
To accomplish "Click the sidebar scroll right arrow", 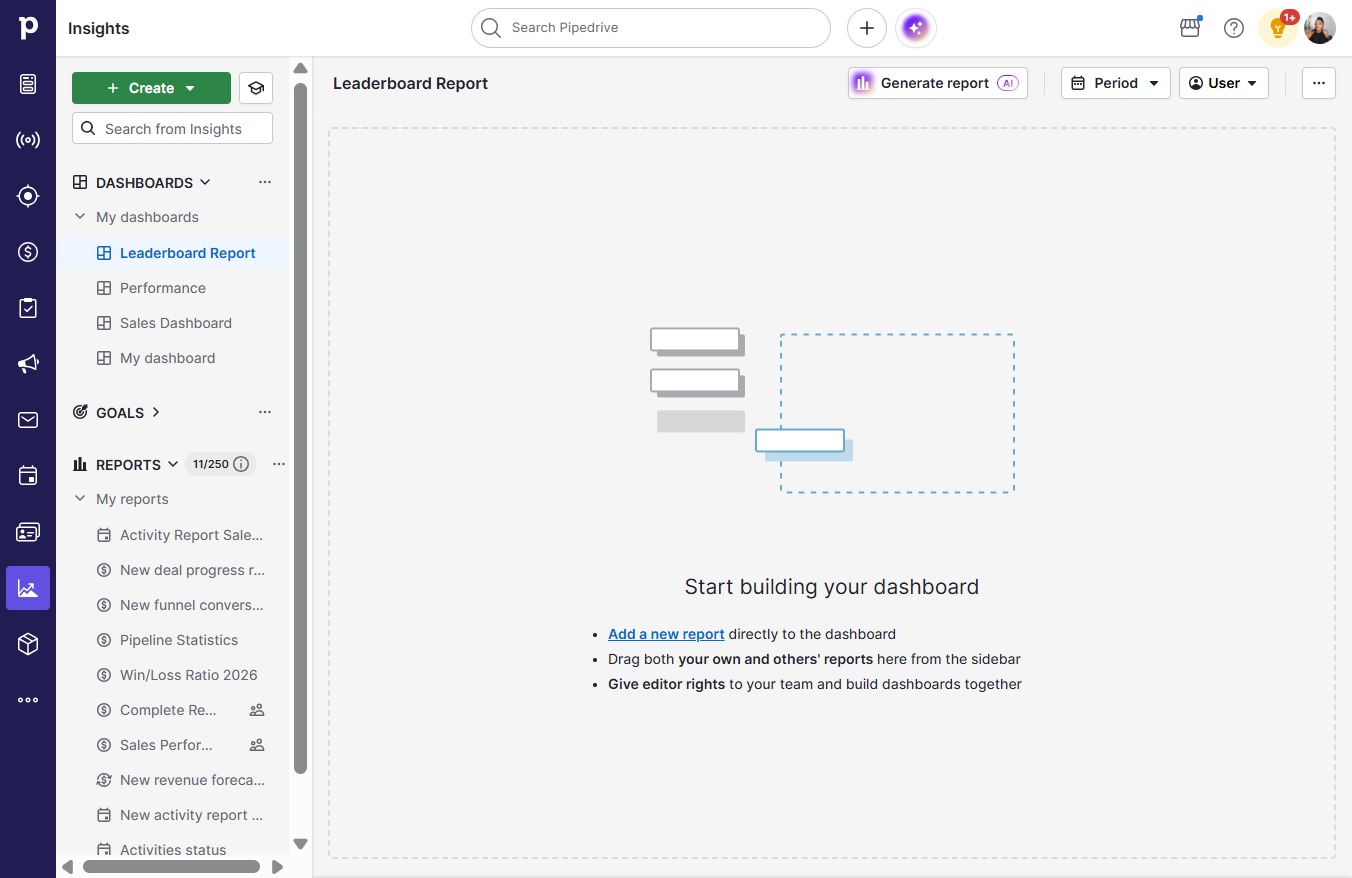I will click(277, 867).
